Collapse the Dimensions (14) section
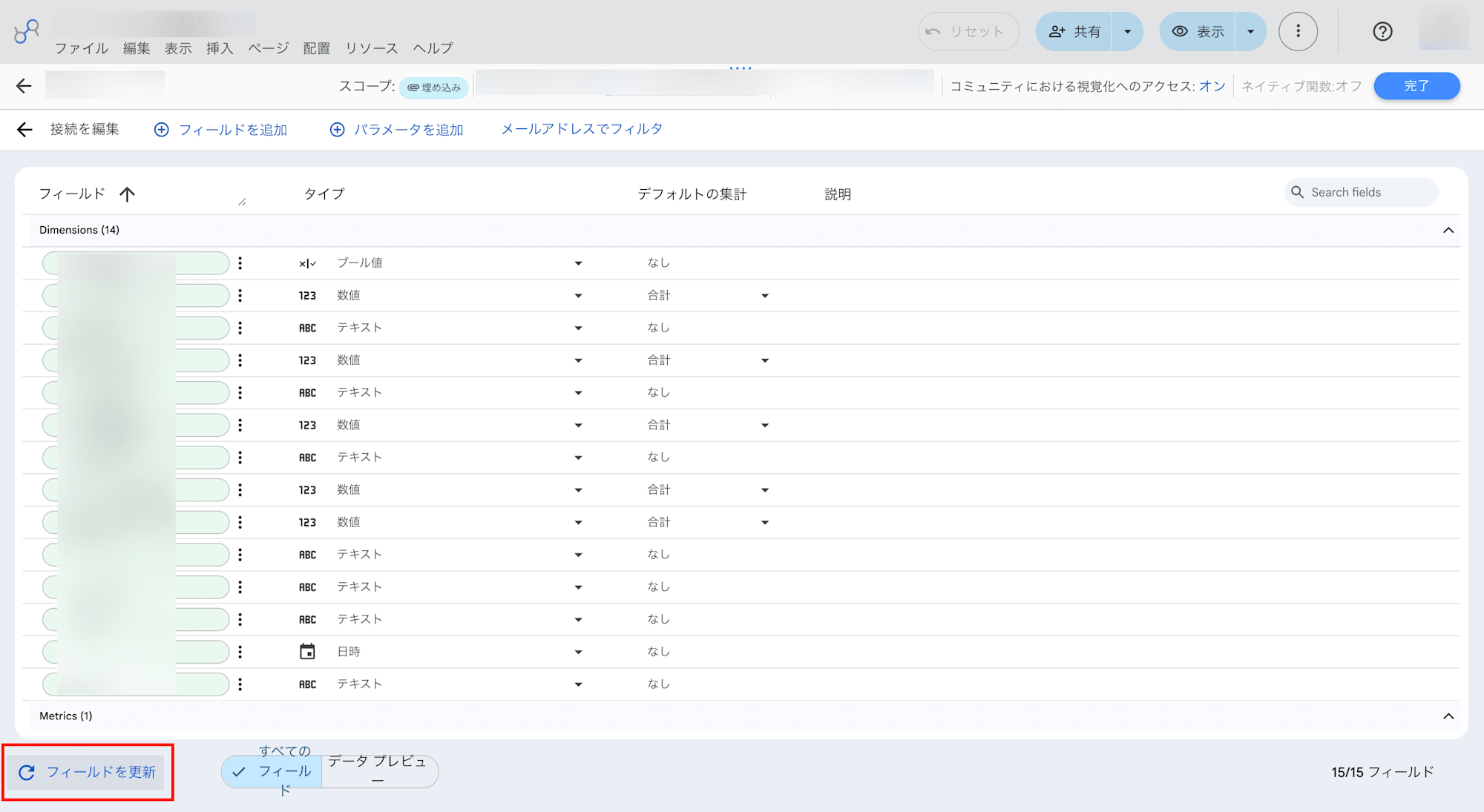1484x812 pixels. click(x=1448, y=231)
